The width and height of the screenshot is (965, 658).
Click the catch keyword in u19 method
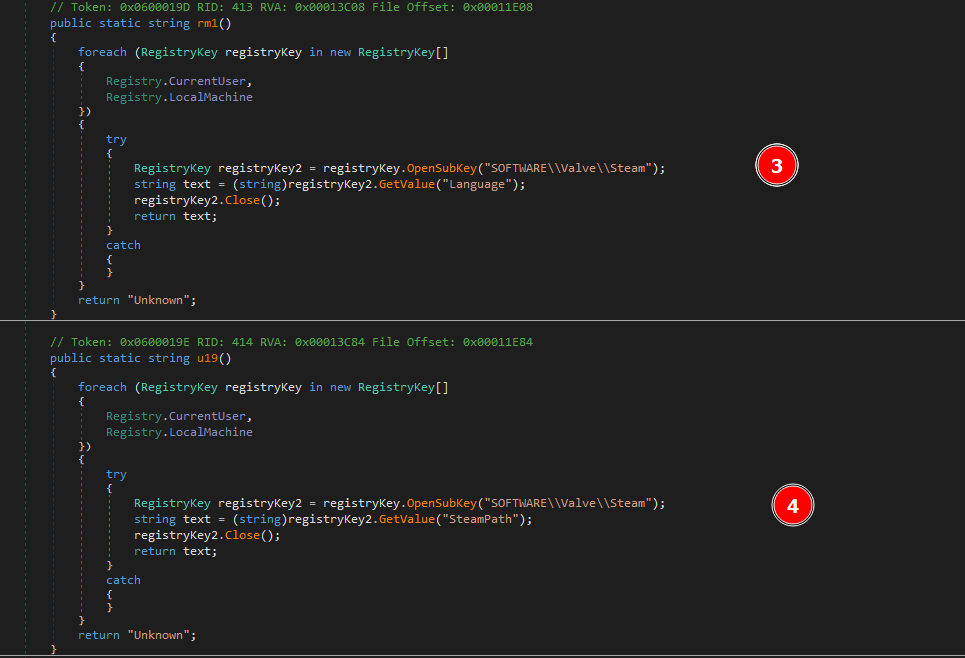(x=123, y=580)
